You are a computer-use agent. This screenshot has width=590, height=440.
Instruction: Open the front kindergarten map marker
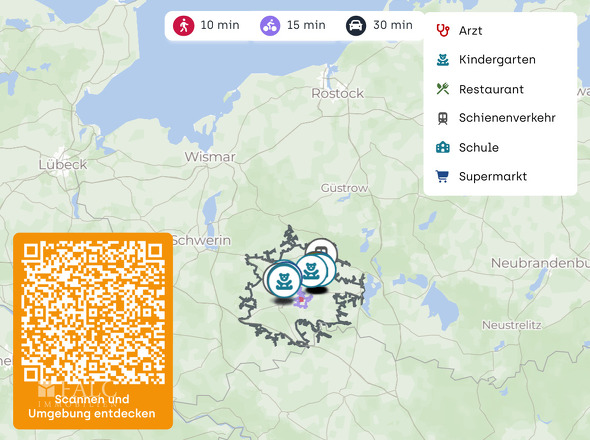pyautogui.click(x=284, y=281)
